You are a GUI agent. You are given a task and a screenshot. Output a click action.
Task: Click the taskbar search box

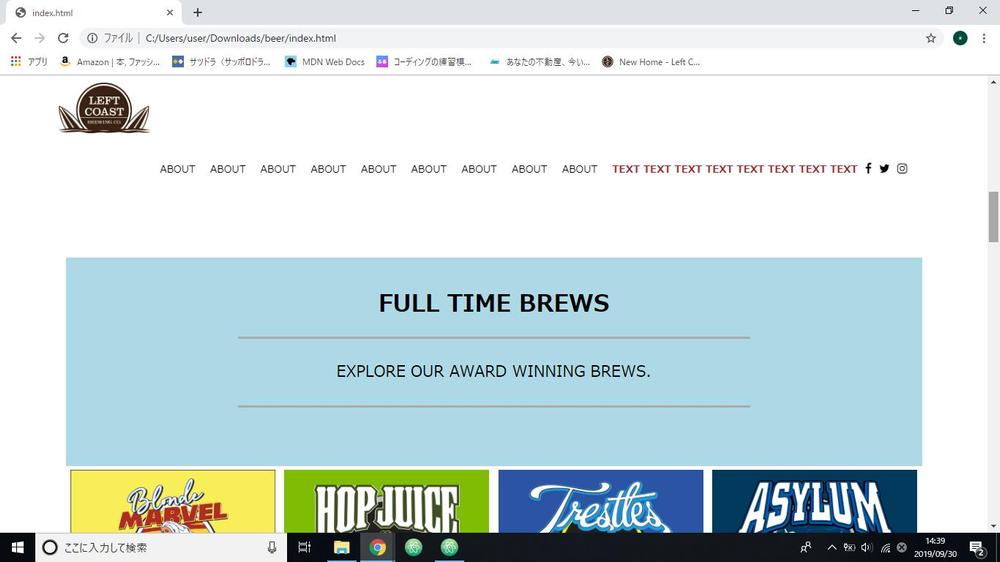tap(161, 547)
